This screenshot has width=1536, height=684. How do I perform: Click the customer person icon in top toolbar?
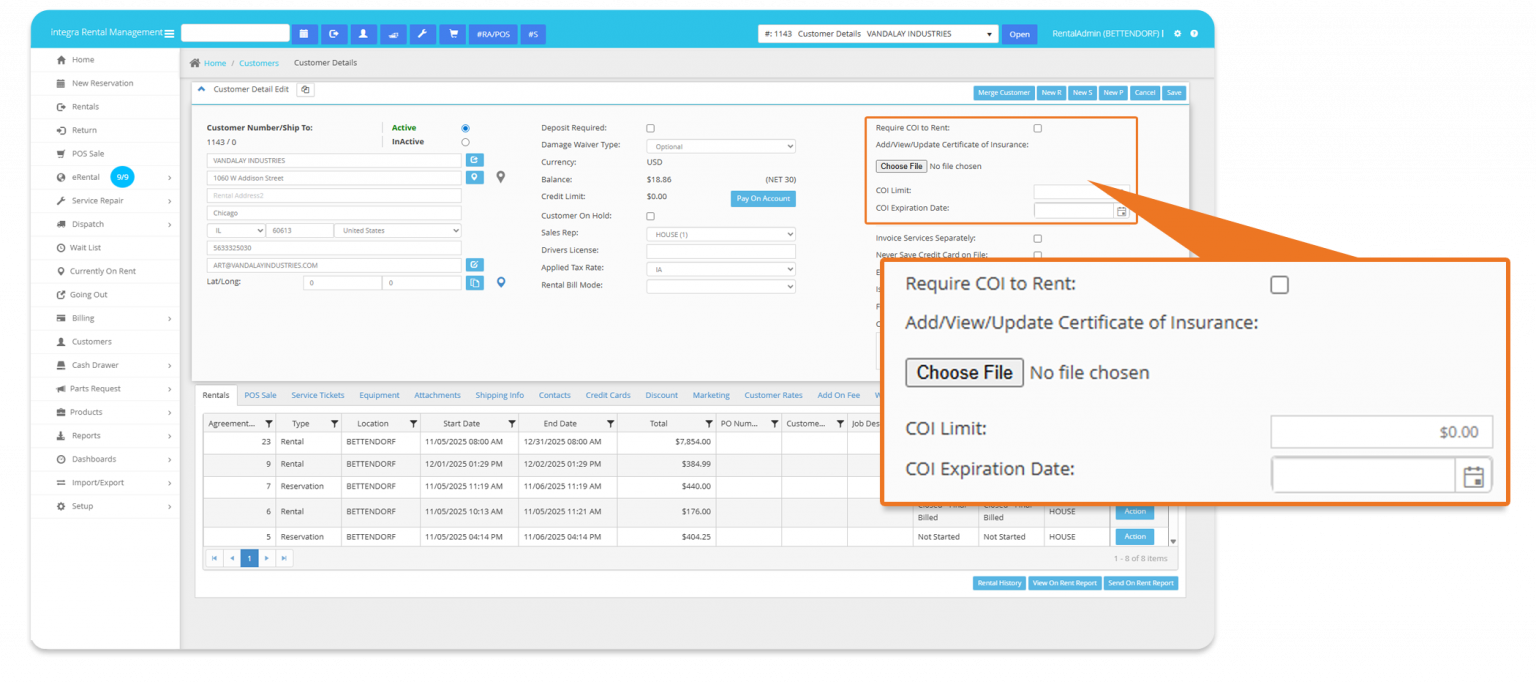[363, 34]
